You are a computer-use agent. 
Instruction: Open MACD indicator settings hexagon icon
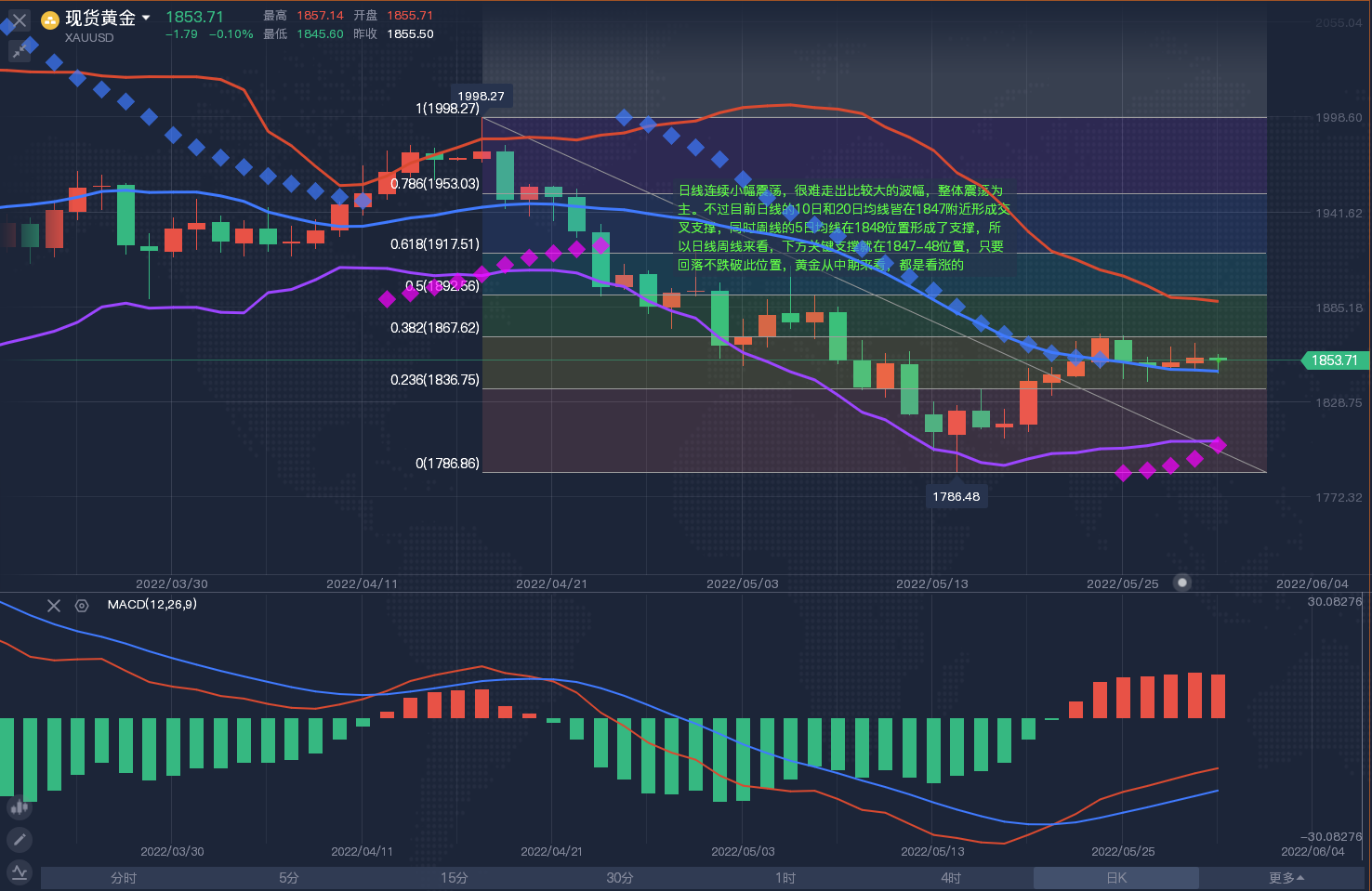pos(82,606)
